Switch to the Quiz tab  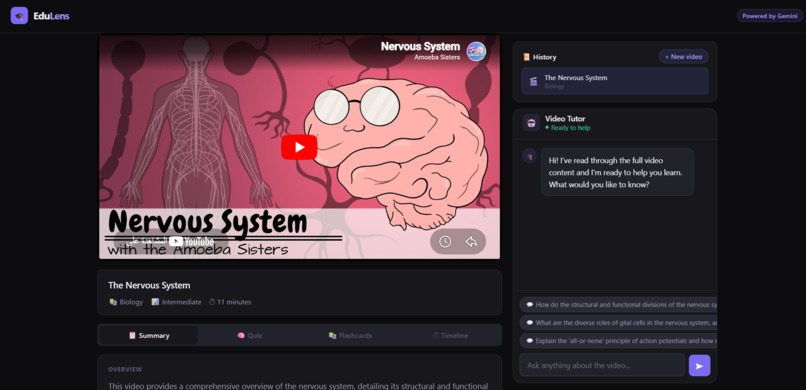point(249,336)
